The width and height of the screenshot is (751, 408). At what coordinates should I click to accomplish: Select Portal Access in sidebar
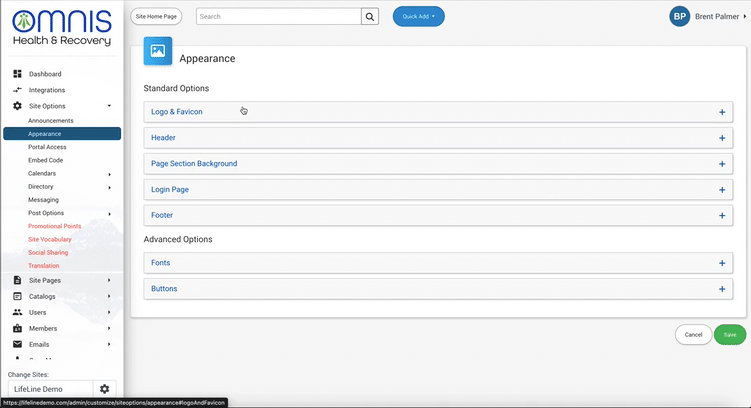click(48, 147)
